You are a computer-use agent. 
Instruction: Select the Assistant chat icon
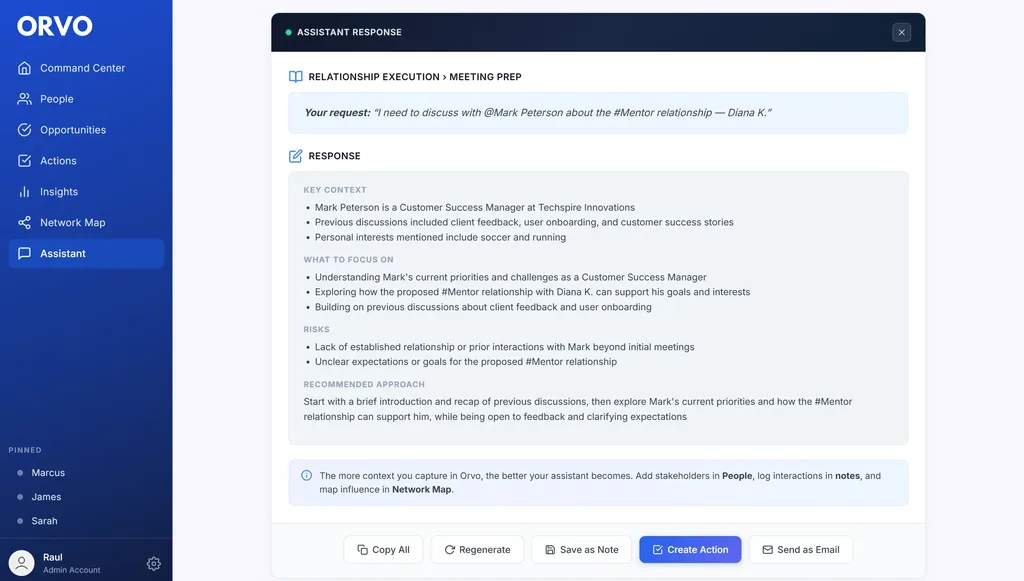[x=24, y=253]
